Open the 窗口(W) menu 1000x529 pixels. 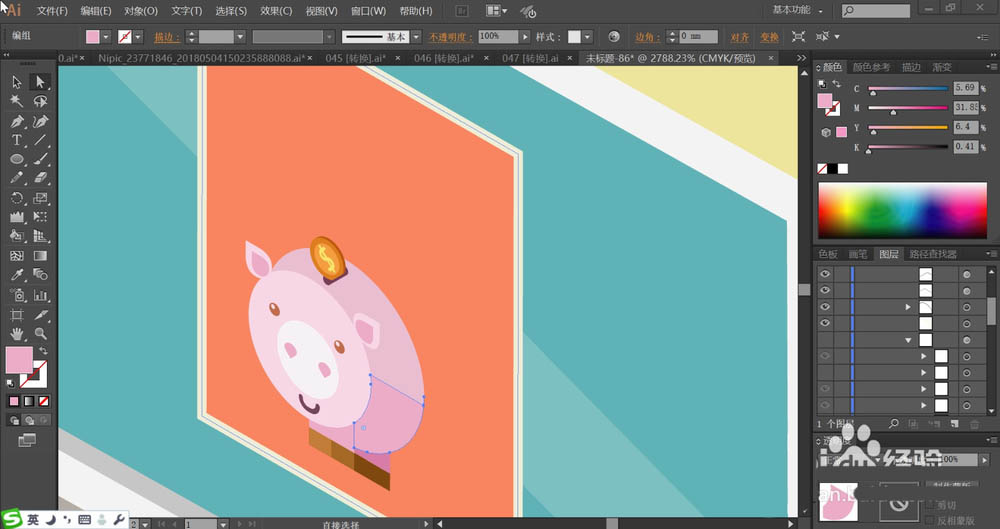[x=368, y=11]
